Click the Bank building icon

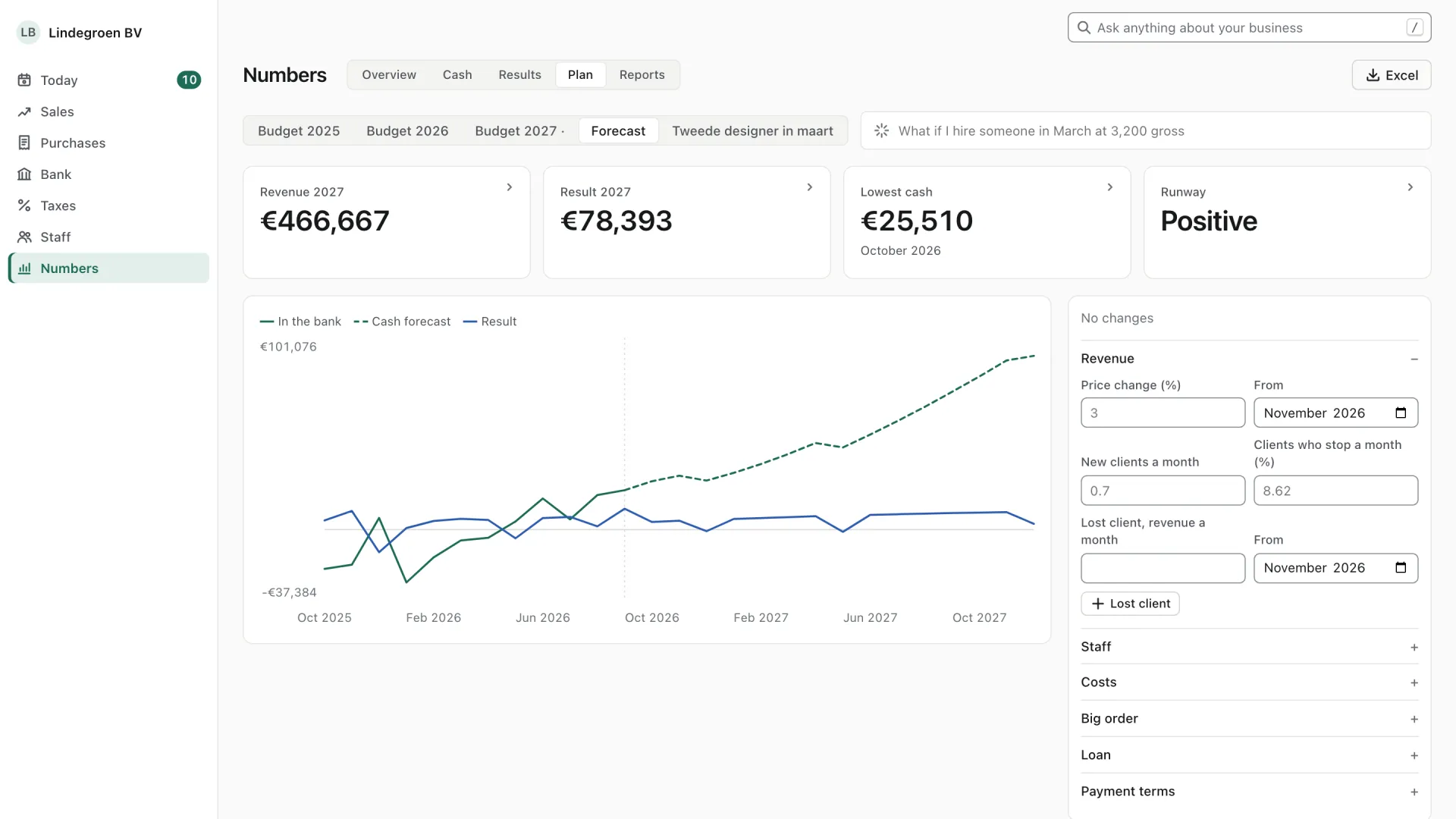[x=24, y=174]
